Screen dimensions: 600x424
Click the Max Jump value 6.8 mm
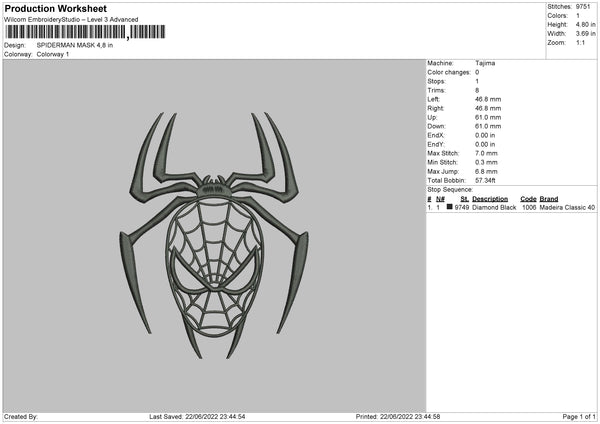click(486, 171)
